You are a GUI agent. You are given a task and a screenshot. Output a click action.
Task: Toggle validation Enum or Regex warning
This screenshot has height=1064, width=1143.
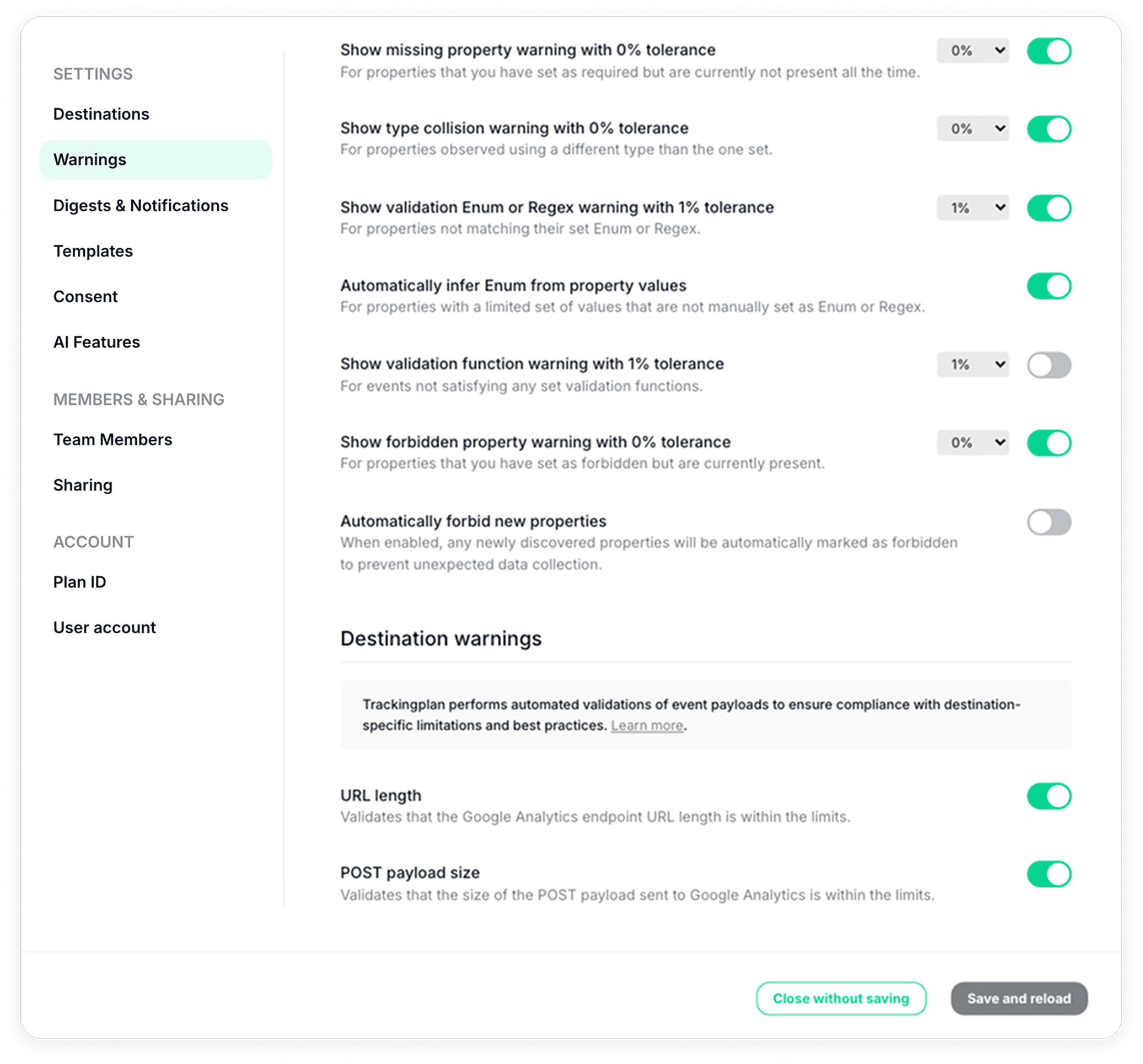(1049, 207)
